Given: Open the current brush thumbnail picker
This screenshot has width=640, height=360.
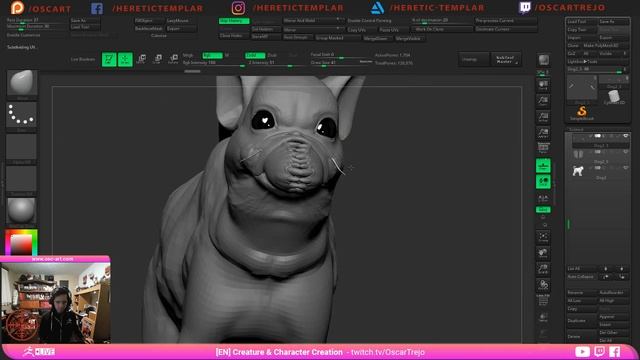Looking at the screenshot, I should [x=22, y=83].
